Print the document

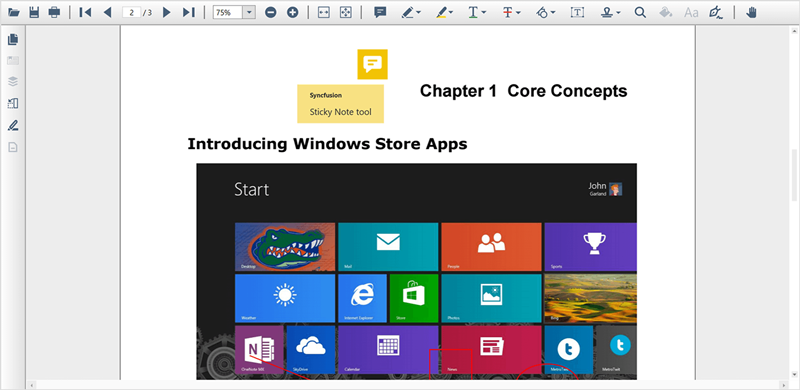click(x=54, y=12)
